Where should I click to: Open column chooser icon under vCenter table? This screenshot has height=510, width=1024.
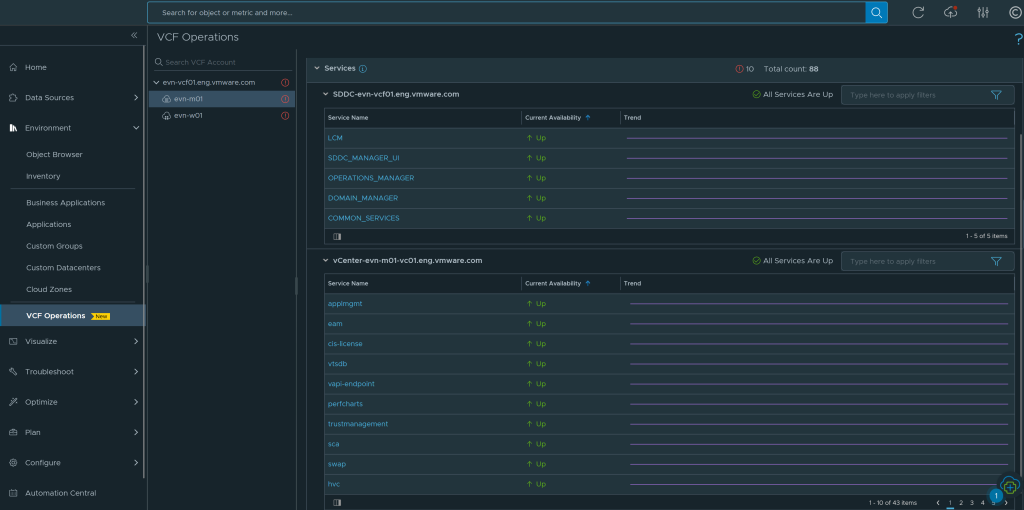[x=337, y=503]
